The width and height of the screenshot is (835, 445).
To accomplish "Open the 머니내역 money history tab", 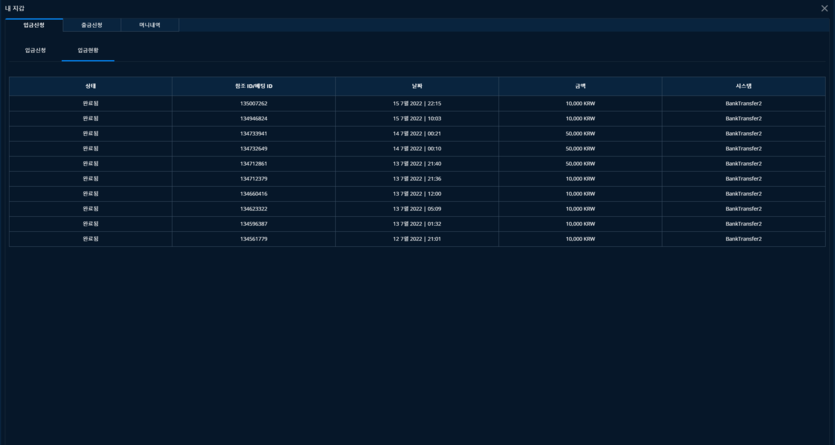I will pos(150,25).
